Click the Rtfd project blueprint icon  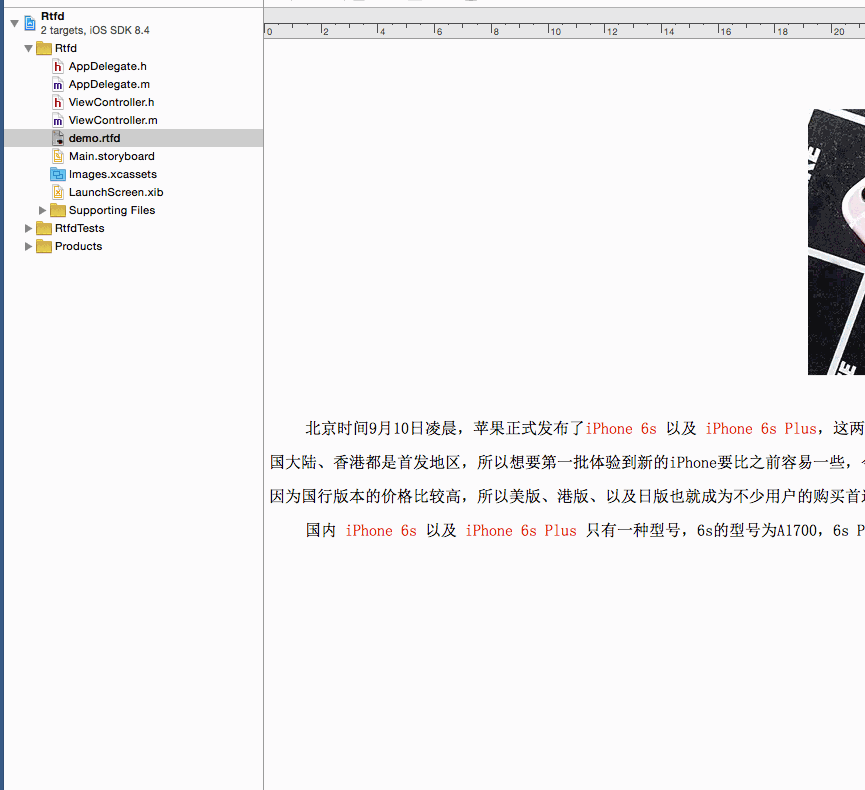point(30,23)
